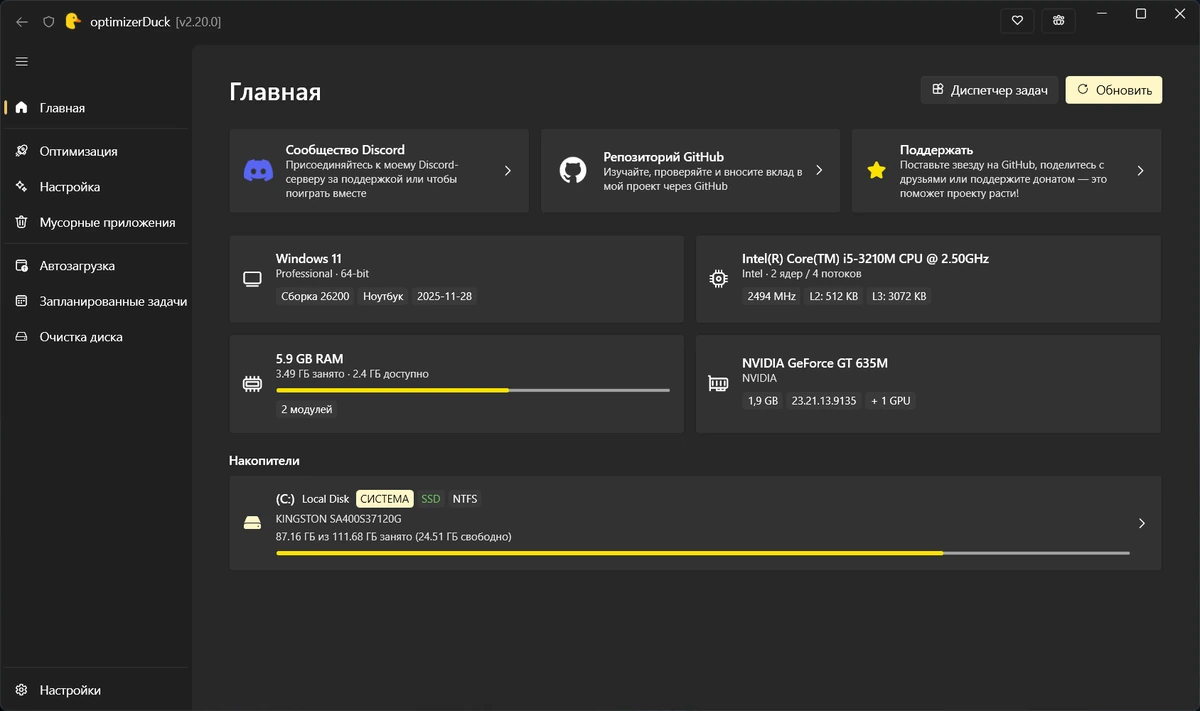Click the NVIDIA GeForce GT 635M name
The width and height of the screenshot is (1200, 711).
tap(815, 363)
